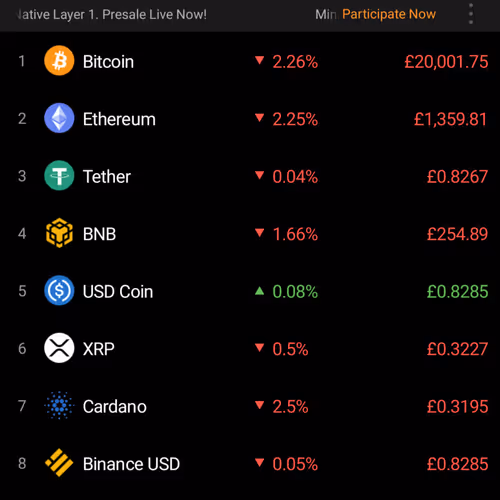This screenshot has width=500, height=500.
Task: Select the green Tether logo
Action: [59, 176]
